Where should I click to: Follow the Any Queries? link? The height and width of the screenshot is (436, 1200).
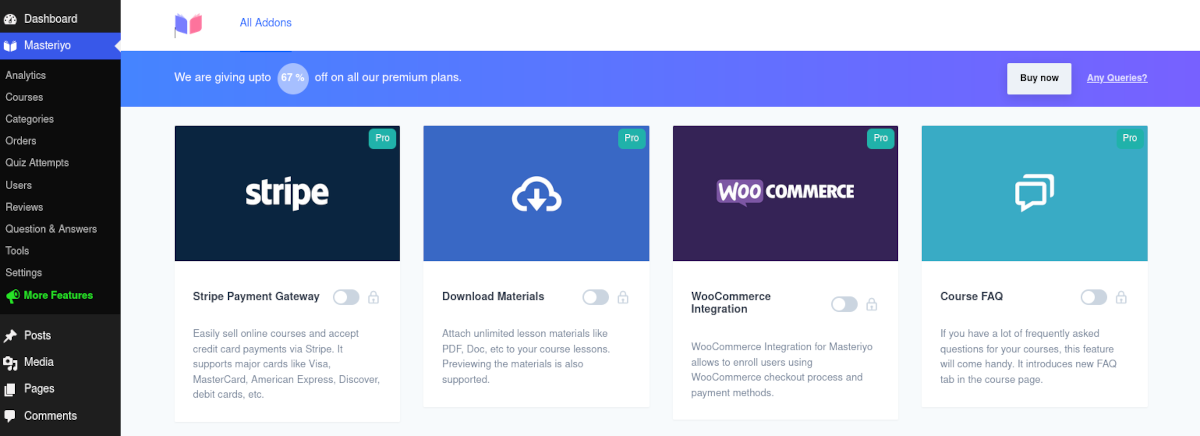1117,78
